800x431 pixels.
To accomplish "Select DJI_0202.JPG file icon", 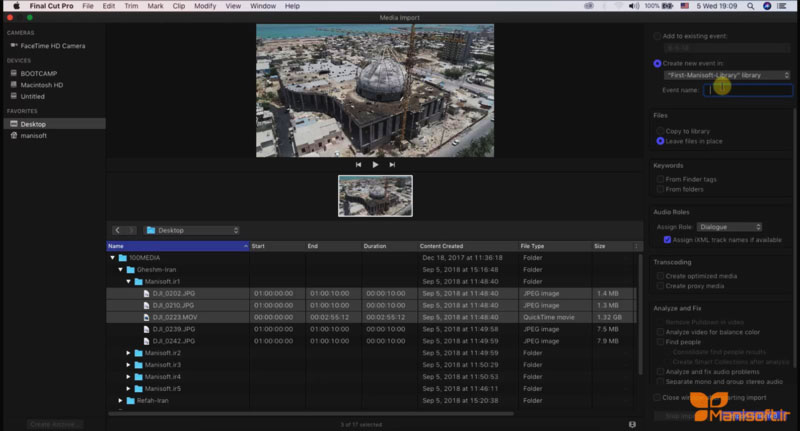I will [146, 294].
